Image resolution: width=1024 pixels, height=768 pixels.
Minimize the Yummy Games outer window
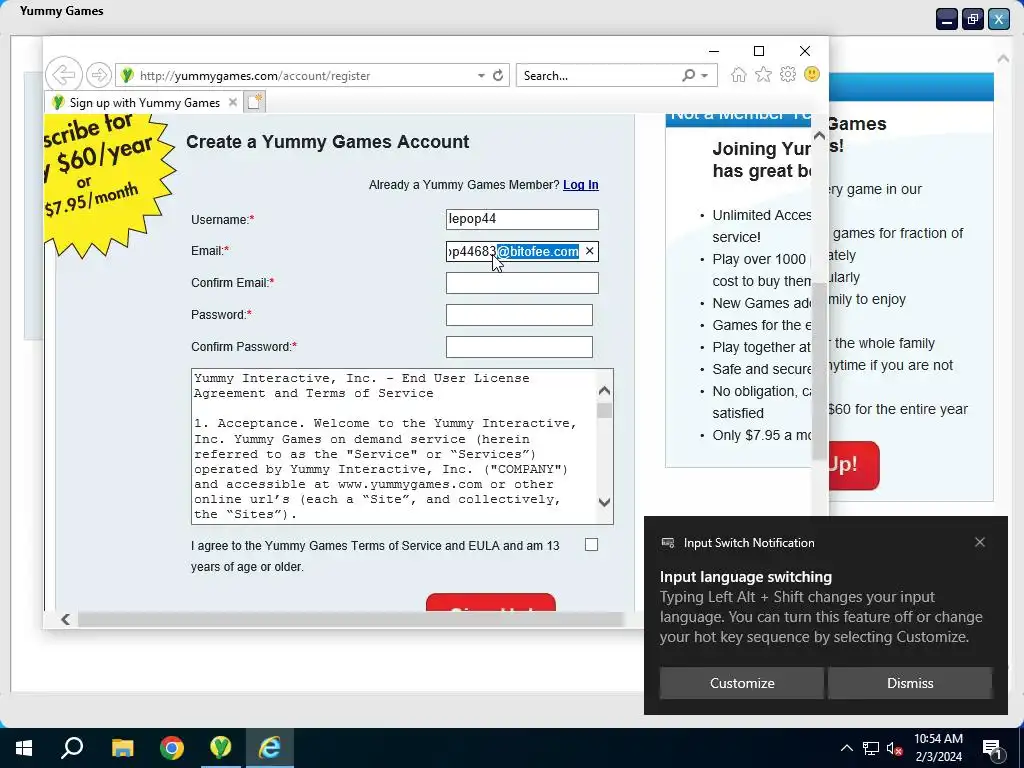(x=946, y=19)
